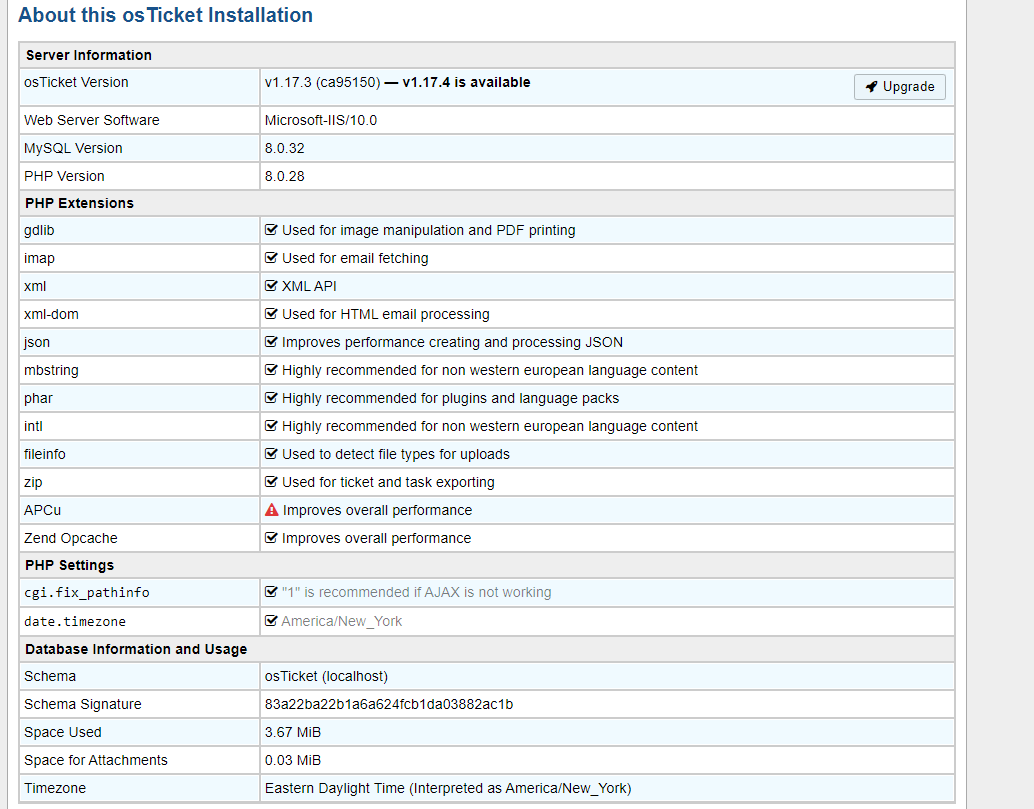Click the "mbstring" extension name
1034x809 pixels.
(51, 371)
